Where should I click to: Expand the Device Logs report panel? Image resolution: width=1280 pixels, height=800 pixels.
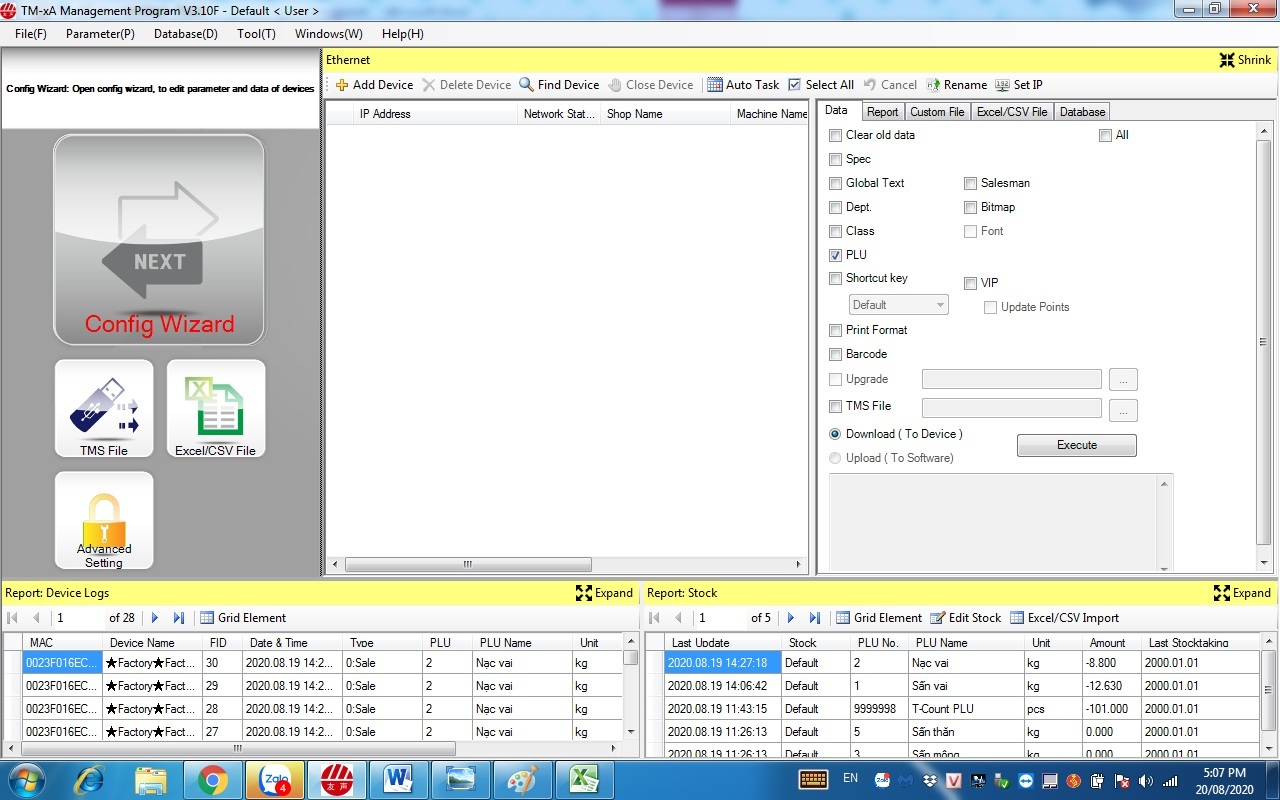pos(605,593)
